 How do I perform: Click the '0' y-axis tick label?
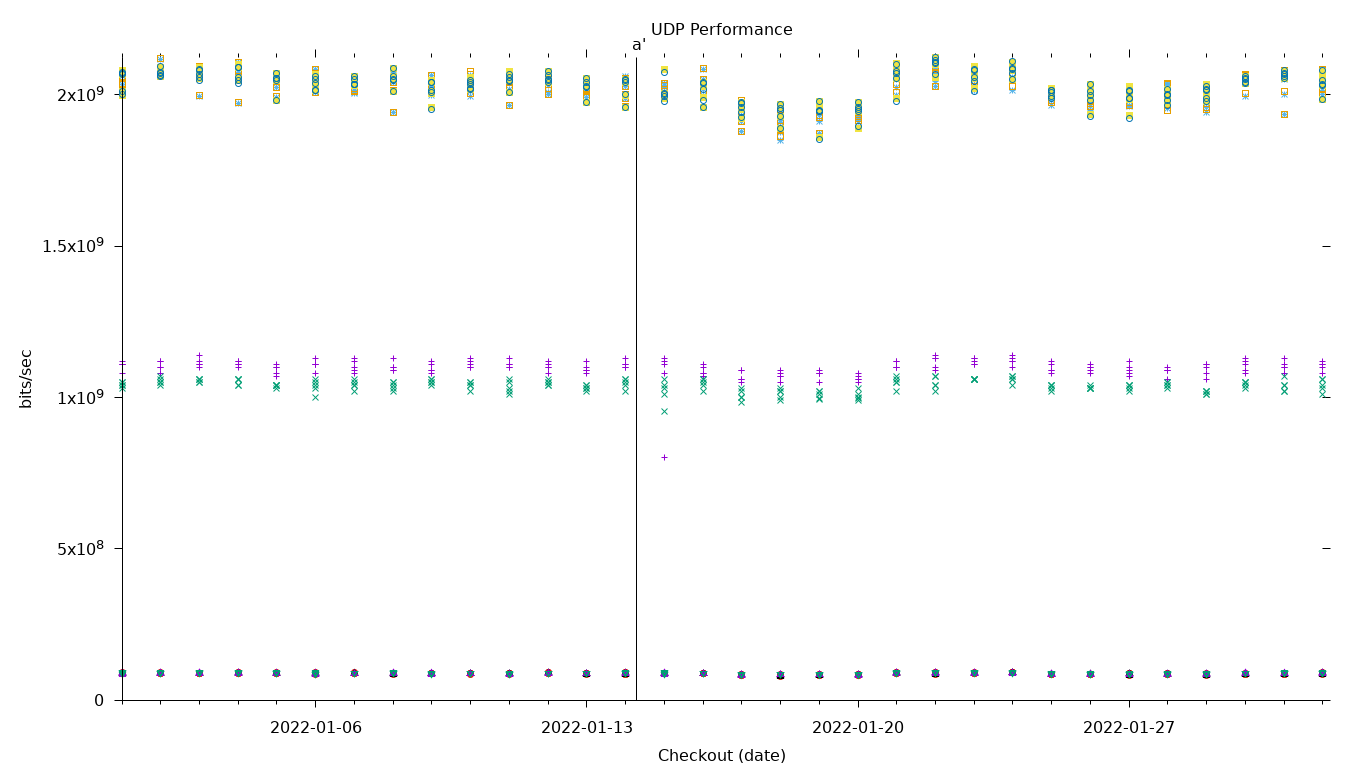99,700
